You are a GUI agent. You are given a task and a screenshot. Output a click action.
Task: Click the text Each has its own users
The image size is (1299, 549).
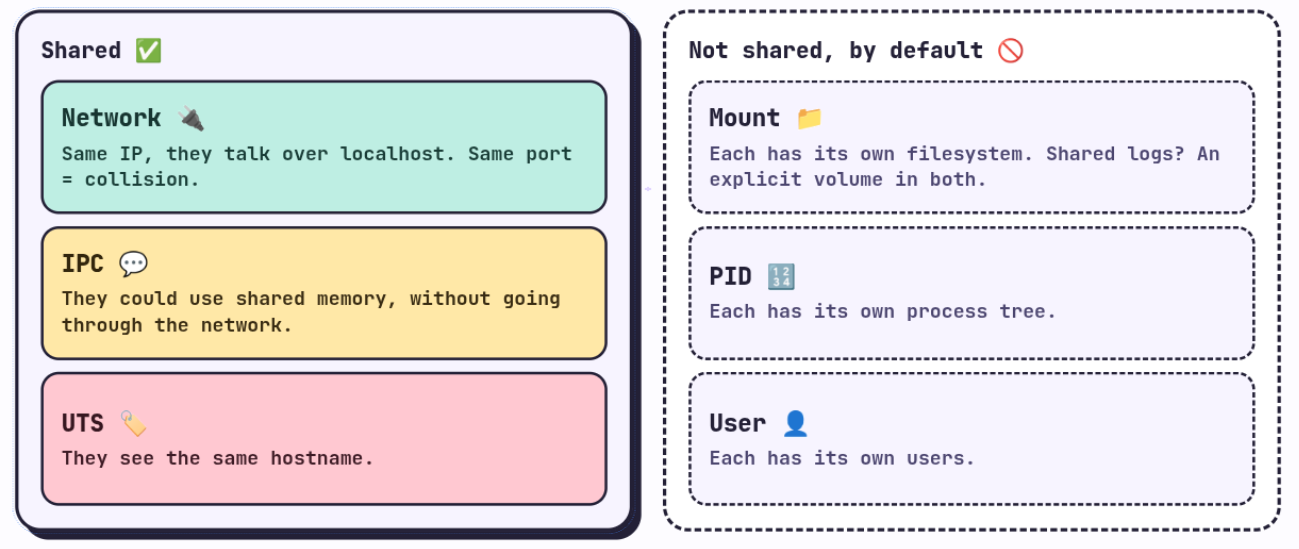tap(841, 458)
